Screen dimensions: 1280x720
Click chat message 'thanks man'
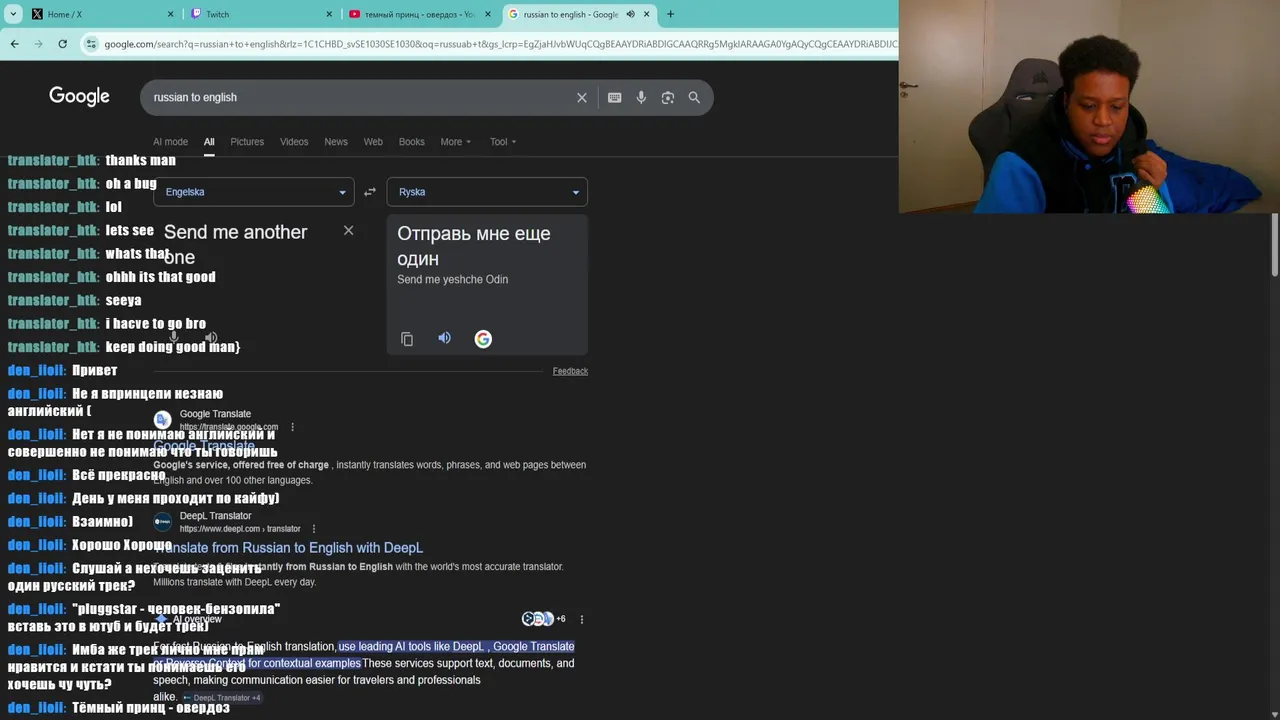pyautogui.click(x=140, y=160)
